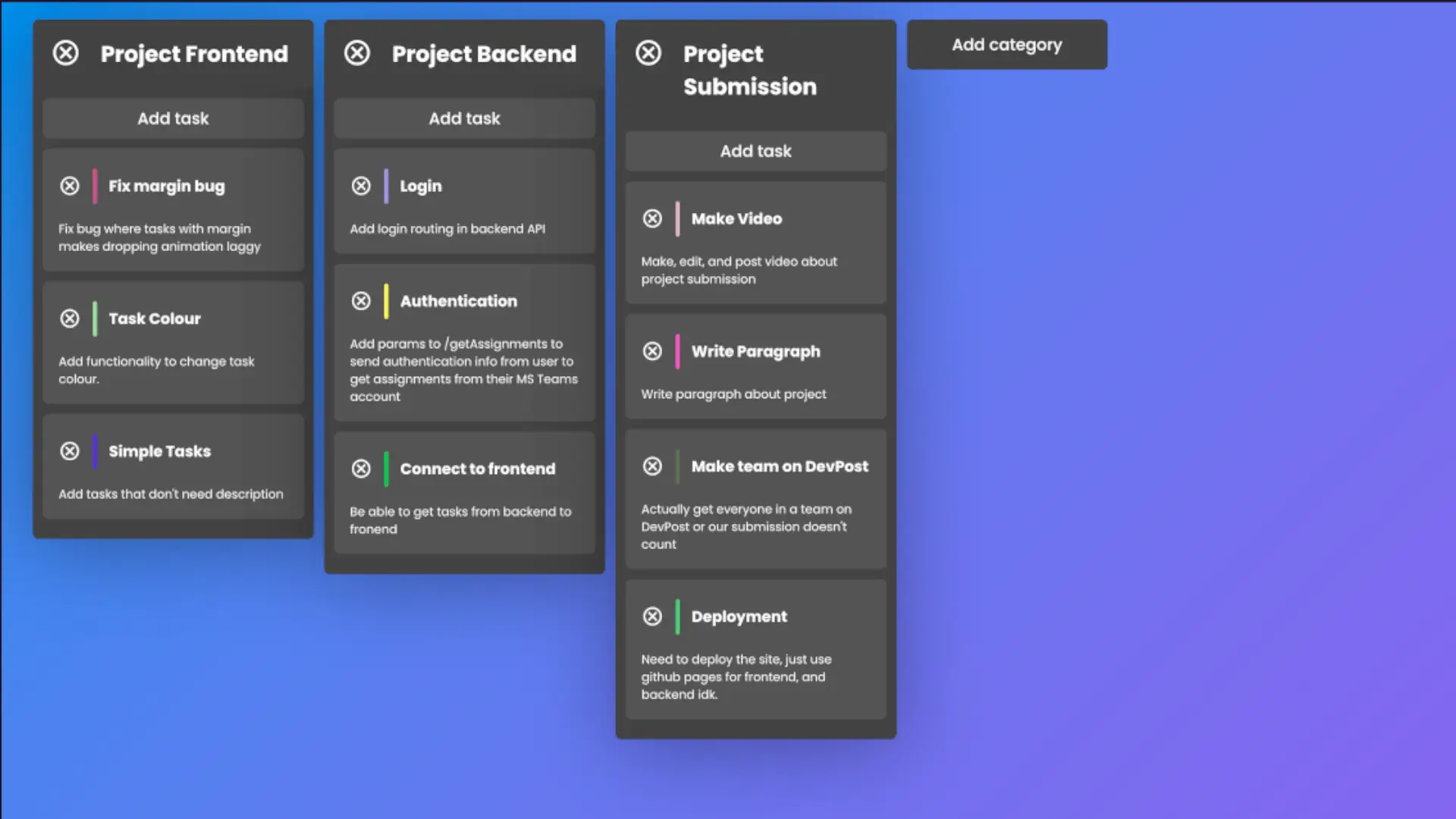Delete the Make team on DevPost task

tap(653, 466)
